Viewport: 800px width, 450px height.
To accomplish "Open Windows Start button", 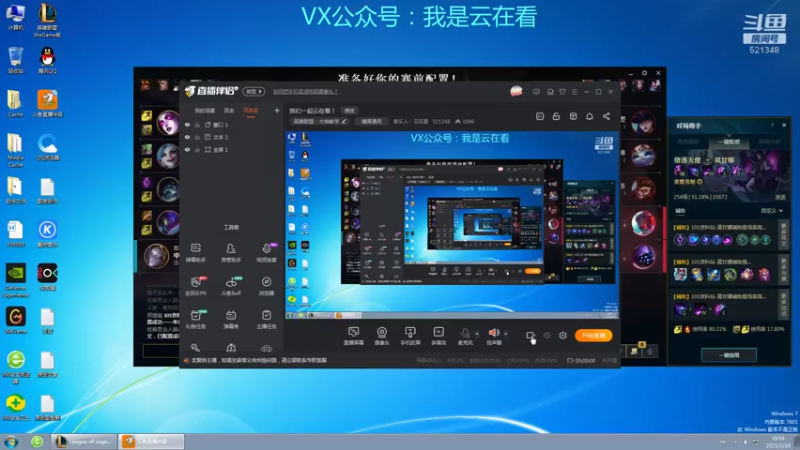I will (x=11, y=441).
